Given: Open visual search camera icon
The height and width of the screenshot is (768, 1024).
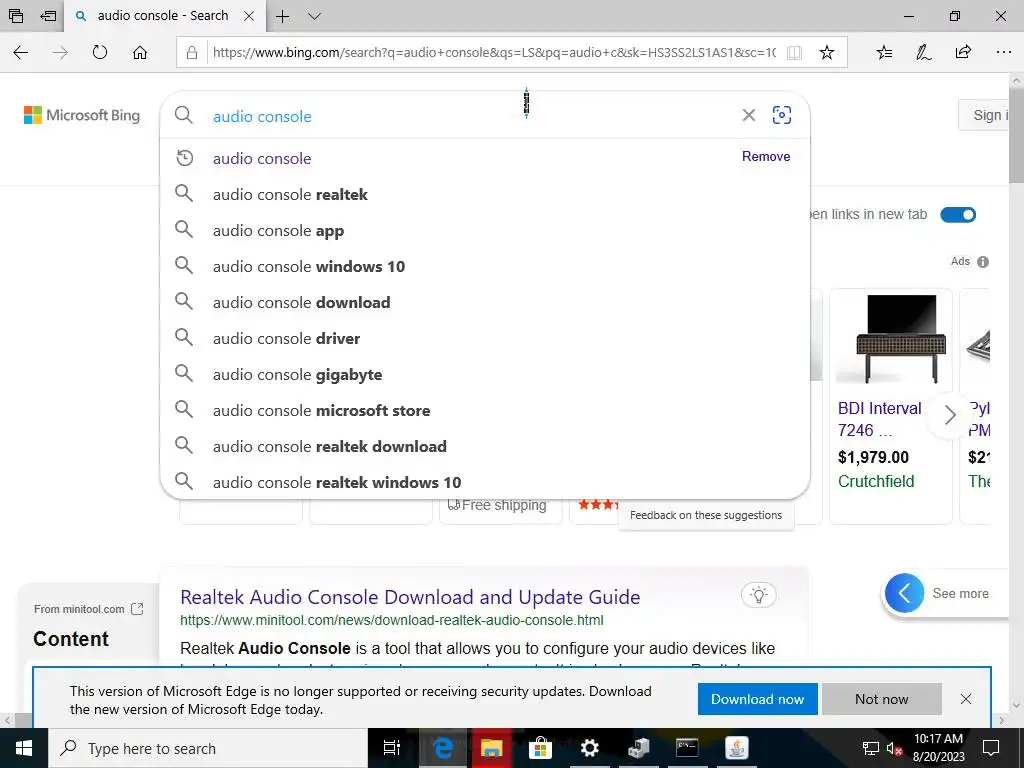Looking at the screenshot, I should [782, 115].
